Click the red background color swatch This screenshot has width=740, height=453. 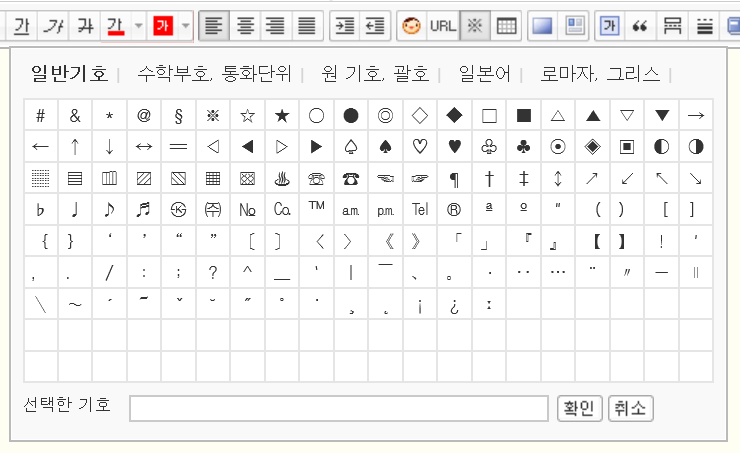coord(163,26)
